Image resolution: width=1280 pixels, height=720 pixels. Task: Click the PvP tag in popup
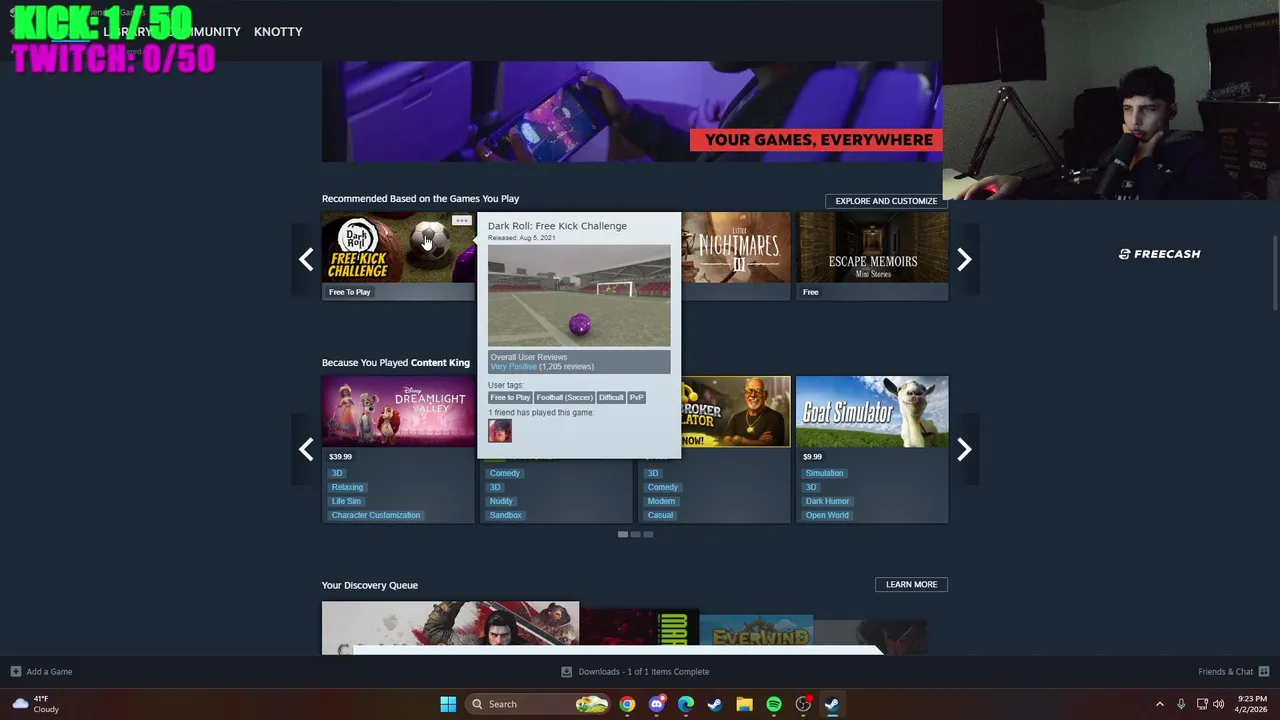(636, 398)
